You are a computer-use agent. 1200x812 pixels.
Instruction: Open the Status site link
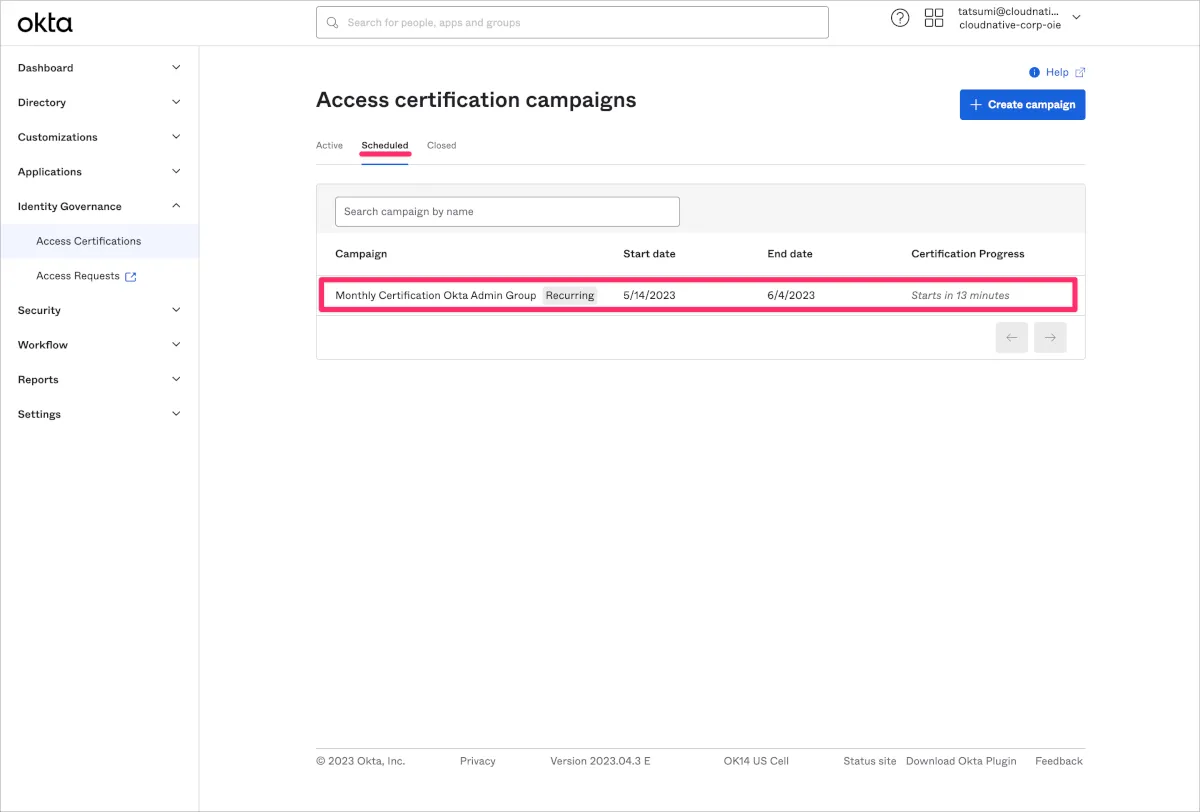click(x=869, y=761)
